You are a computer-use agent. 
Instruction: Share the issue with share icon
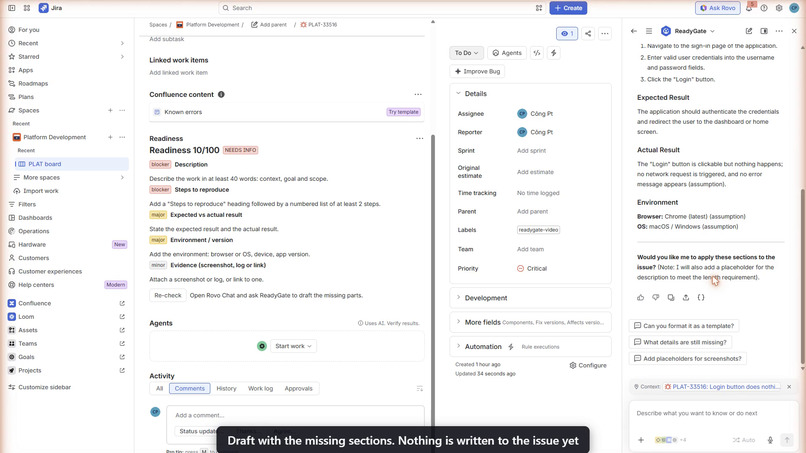(x=588, y=33)
